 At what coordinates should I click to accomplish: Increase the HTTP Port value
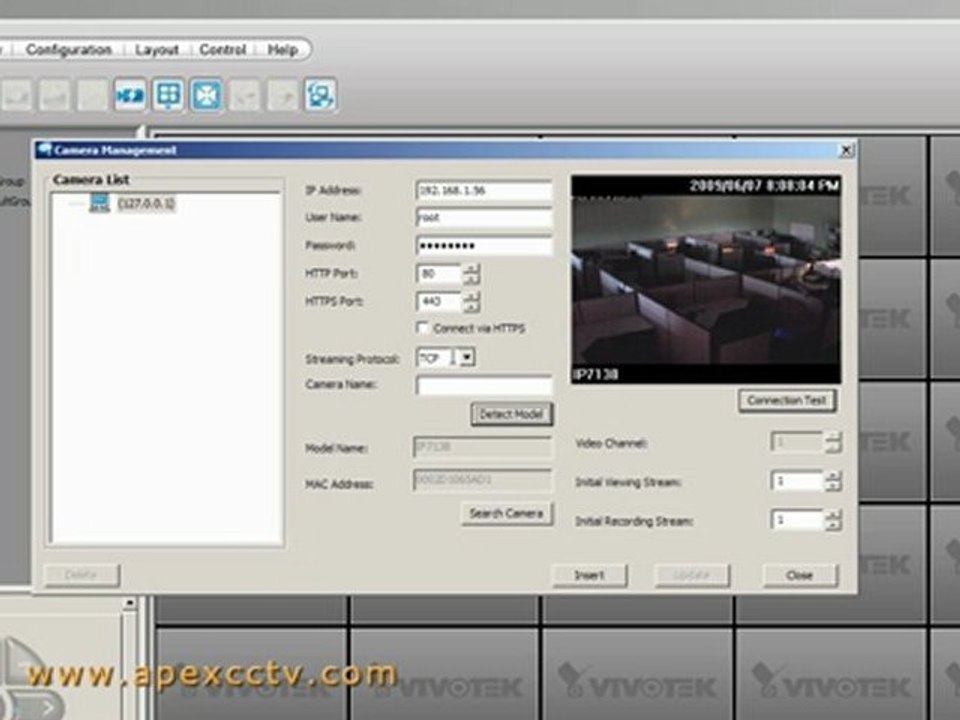tap(471, 268)
